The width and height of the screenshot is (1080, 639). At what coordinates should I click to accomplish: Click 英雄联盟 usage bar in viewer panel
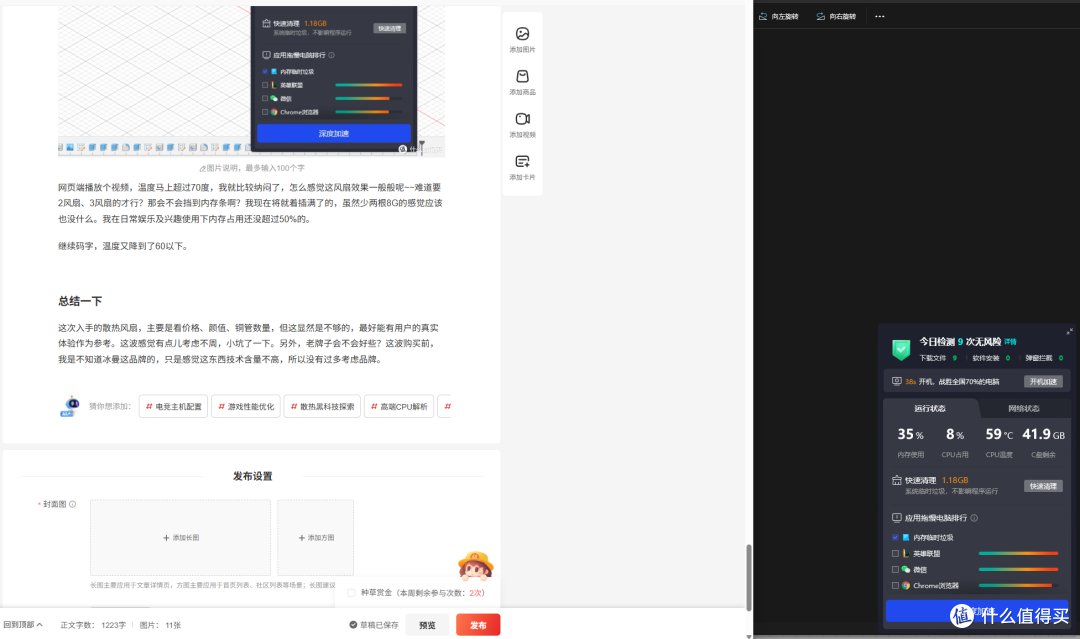point(1018,554)
